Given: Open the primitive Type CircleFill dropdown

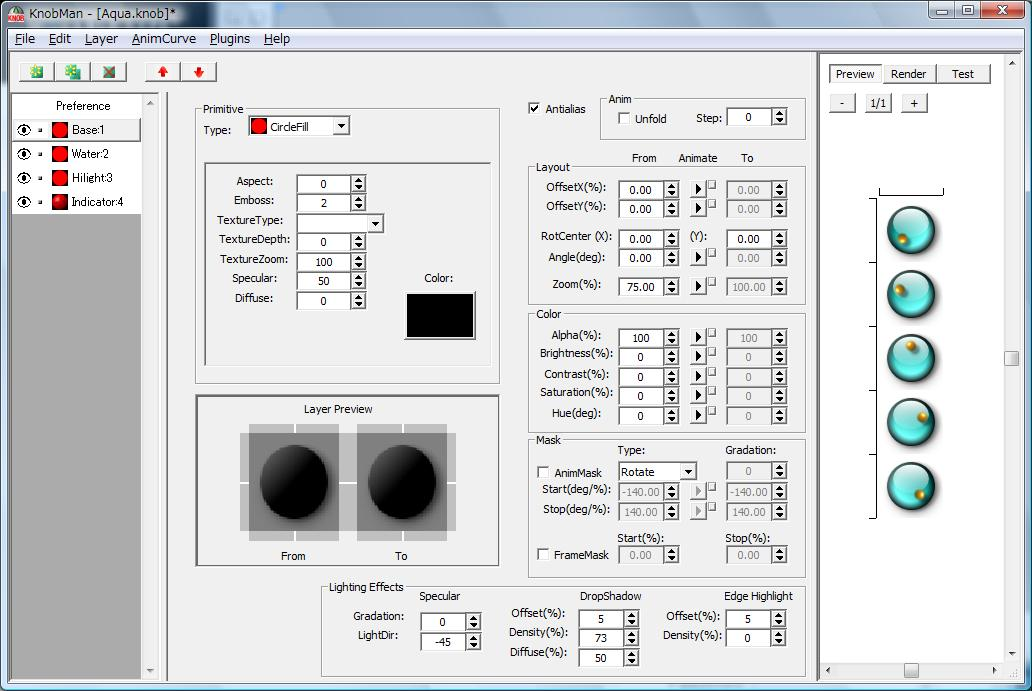Looking at the screenshot, I should (341, 127).
